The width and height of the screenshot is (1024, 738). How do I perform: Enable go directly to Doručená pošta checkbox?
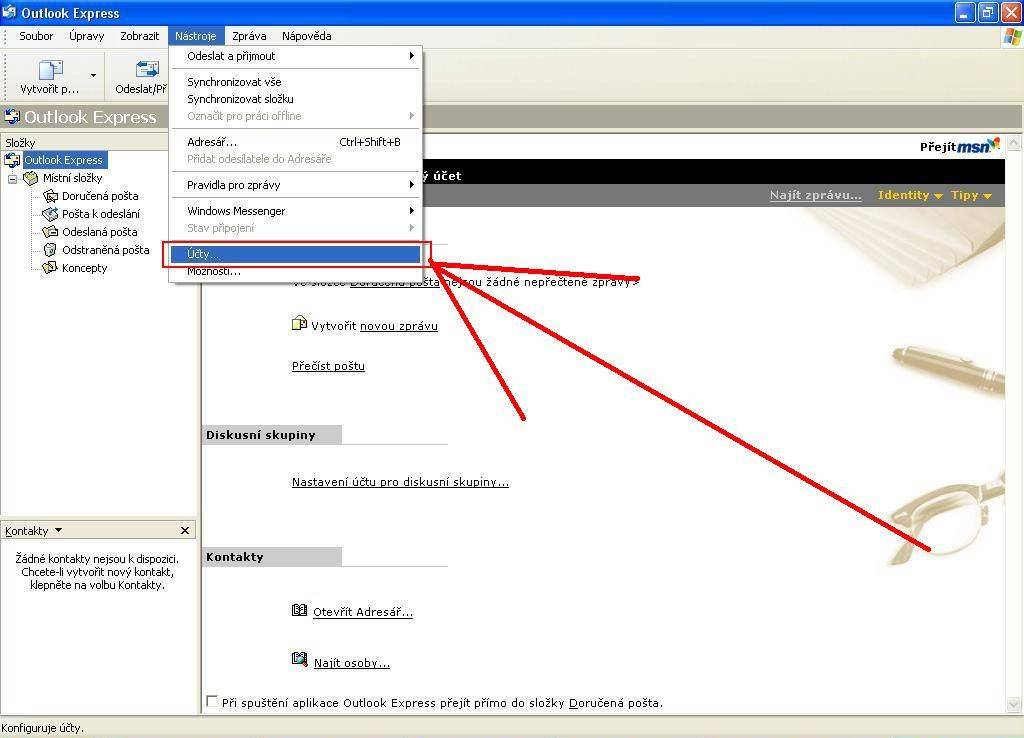[212, 701]
